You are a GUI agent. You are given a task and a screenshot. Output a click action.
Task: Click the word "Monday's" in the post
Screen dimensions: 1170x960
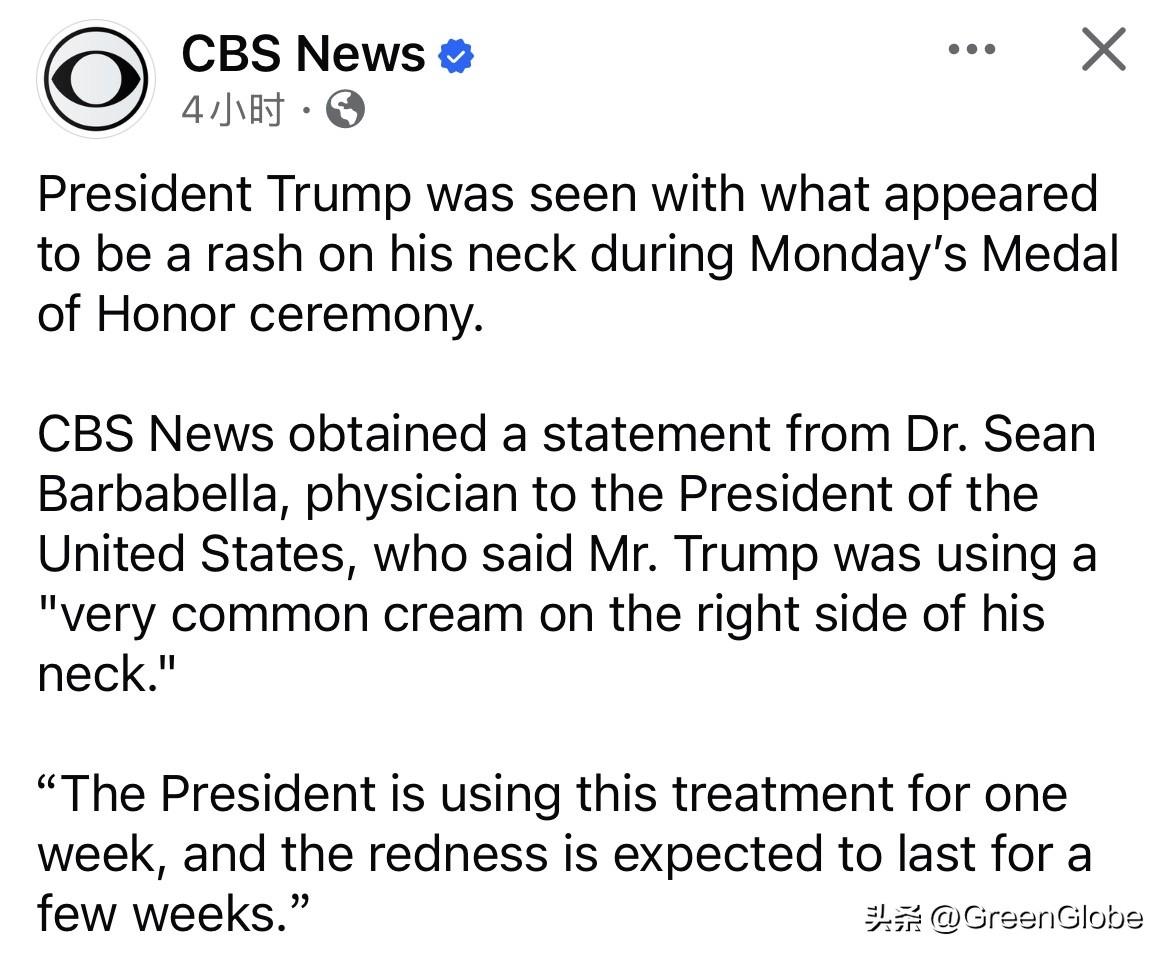(857, 253)
